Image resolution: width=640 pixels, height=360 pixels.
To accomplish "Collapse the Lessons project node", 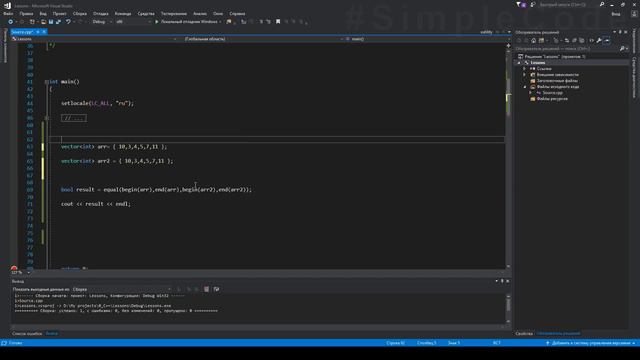I will tap(519, 63).
